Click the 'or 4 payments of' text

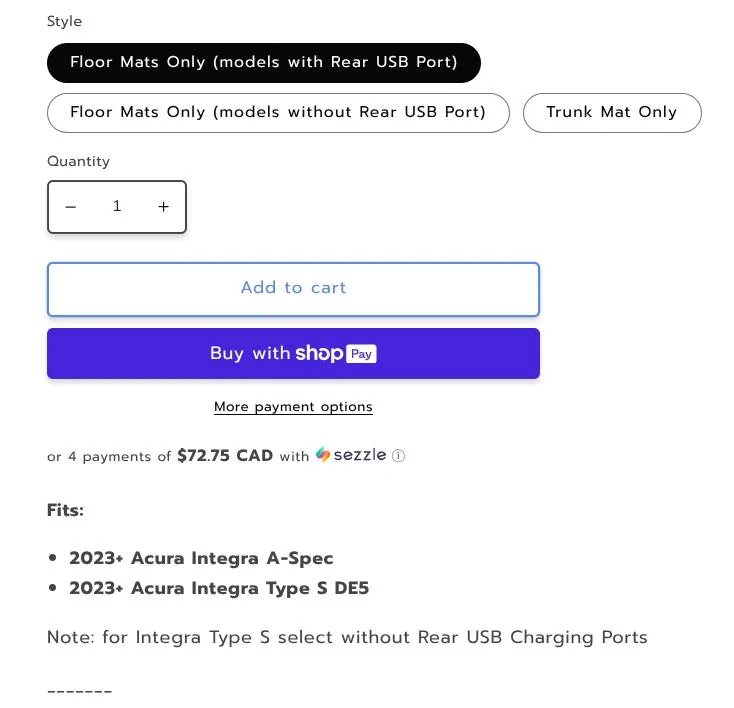tap(109, 457)
